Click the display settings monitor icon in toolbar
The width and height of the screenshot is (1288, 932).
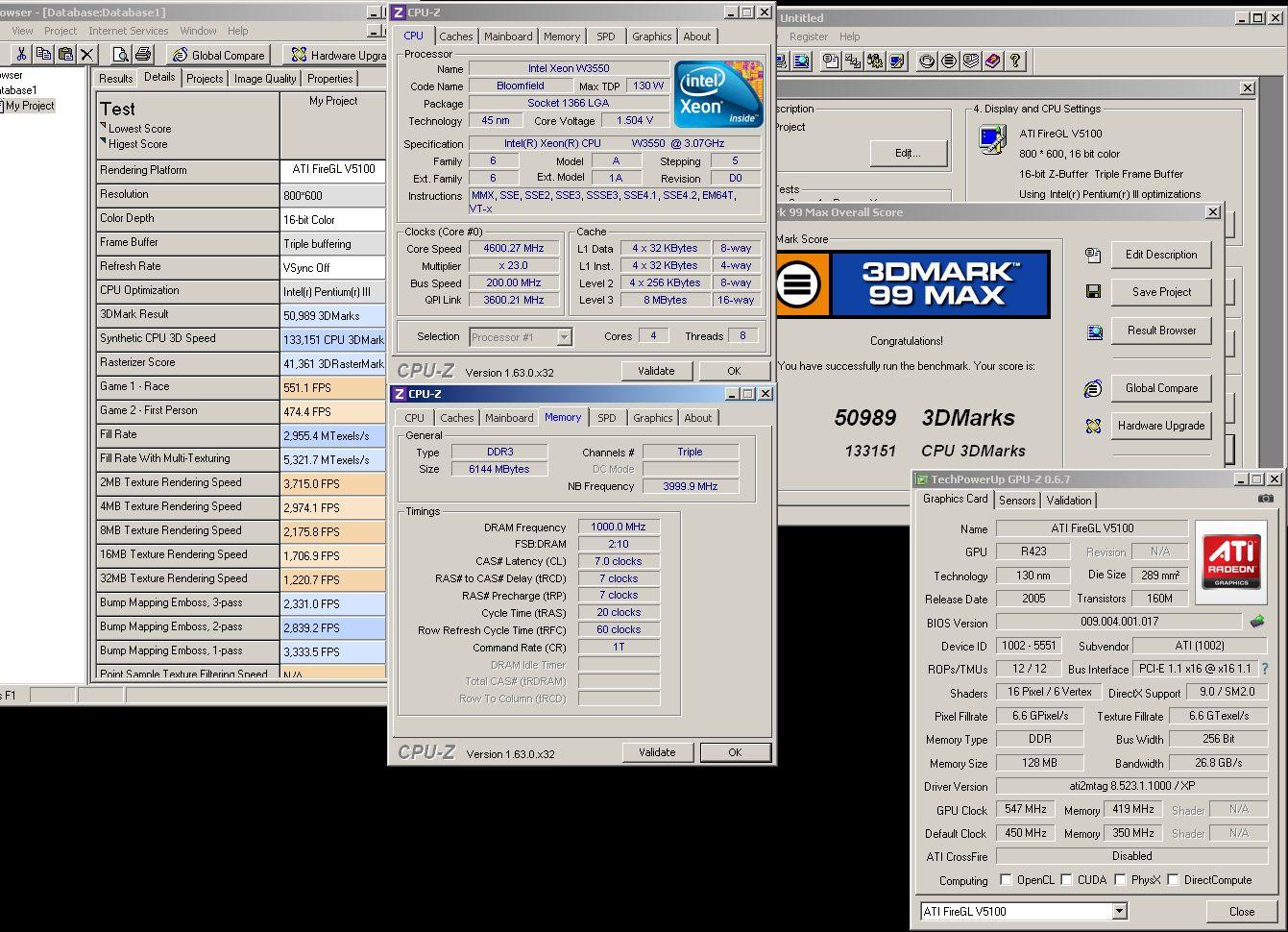click(897, 61)
